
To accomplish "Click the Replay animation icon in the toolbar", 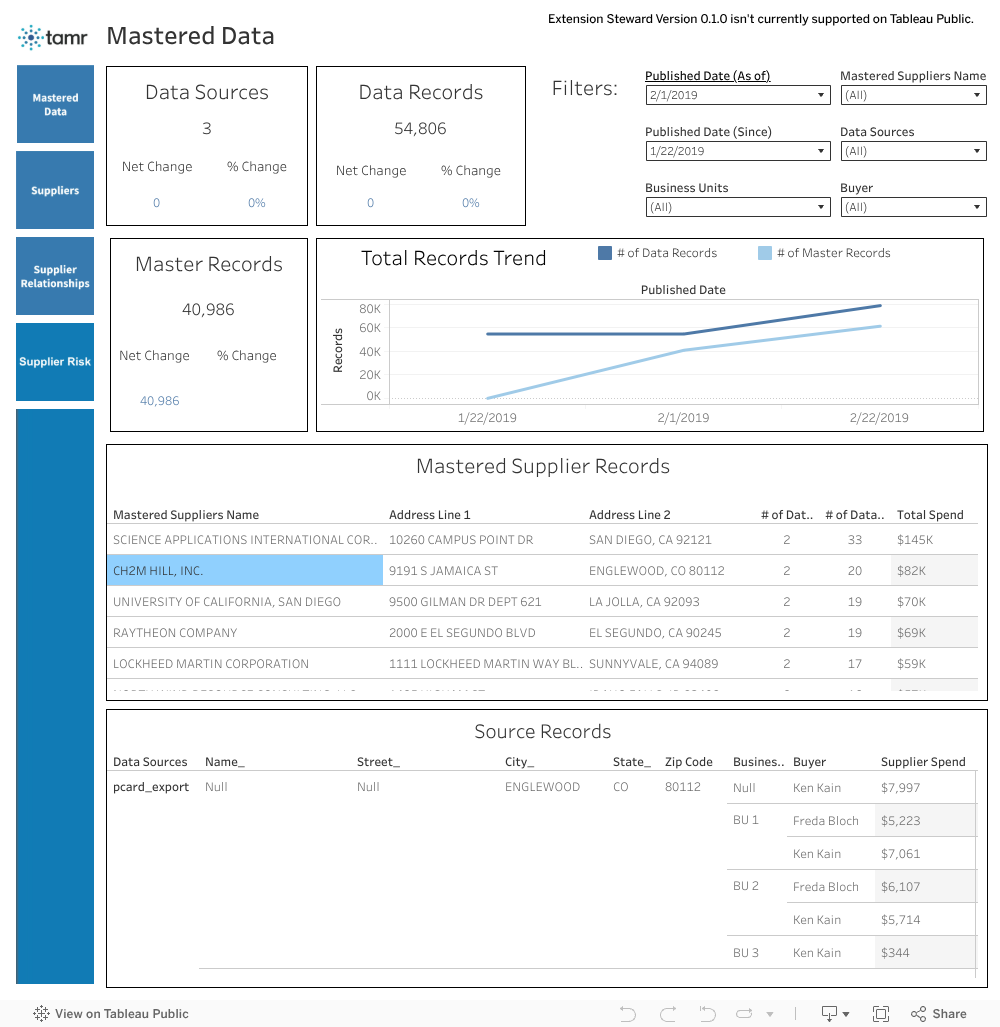I will coord(745,1014).
